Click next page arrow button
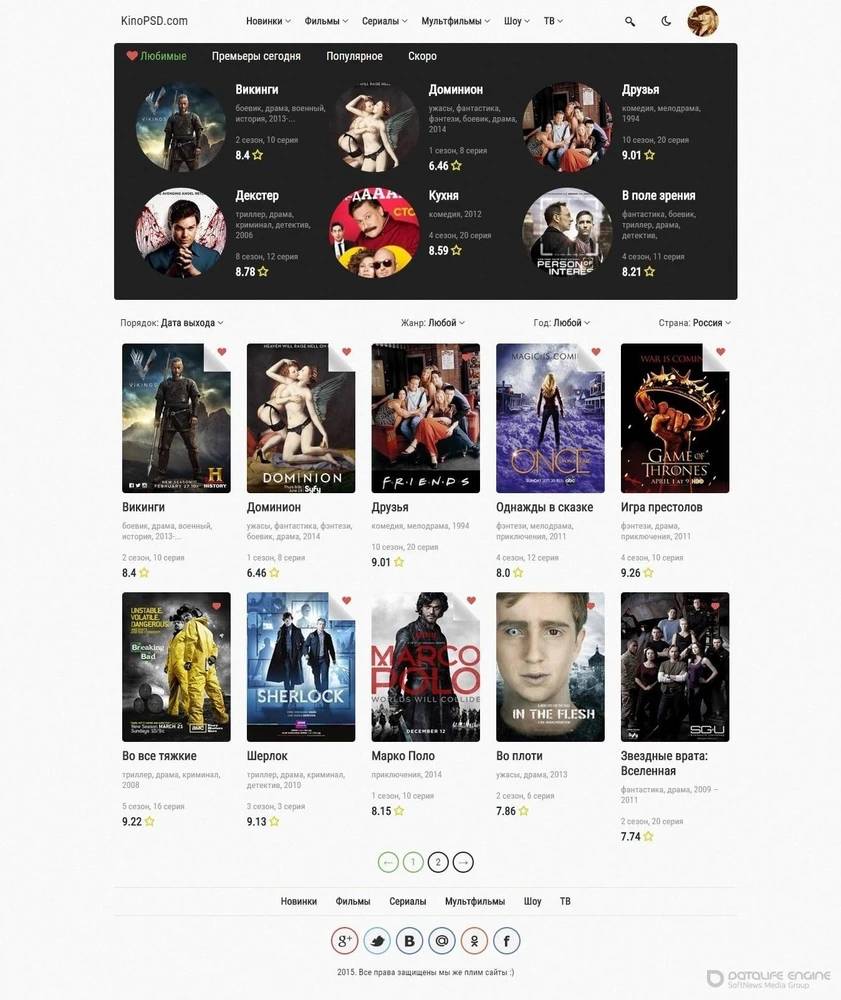This screenshot has width=841, height=1000. click(464, 862)
